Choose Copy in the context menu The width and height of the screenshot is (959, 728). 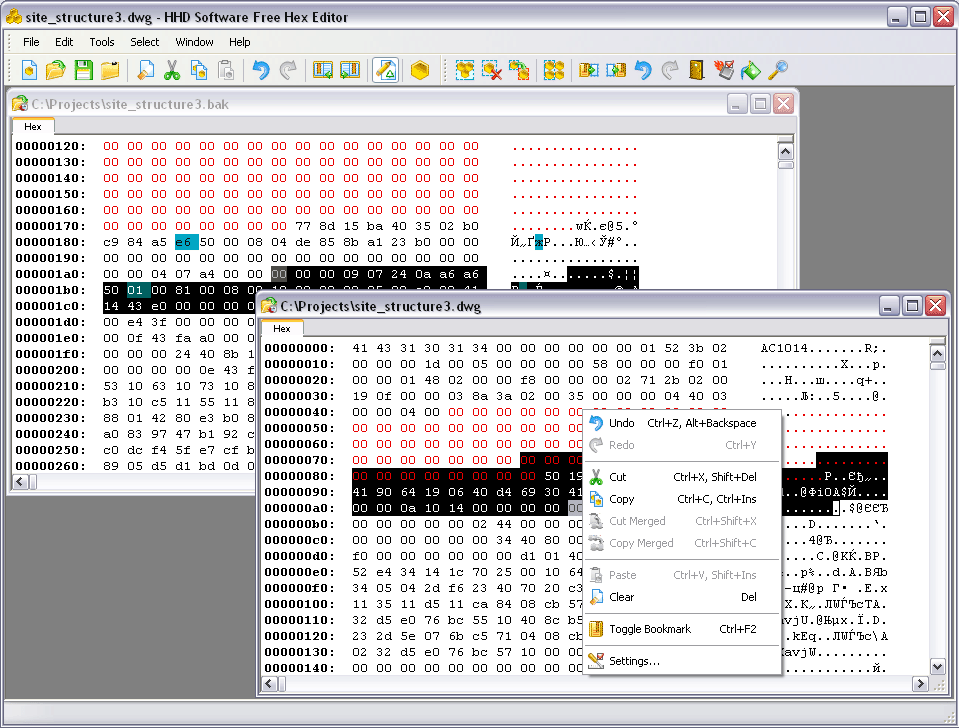(682, 499)
